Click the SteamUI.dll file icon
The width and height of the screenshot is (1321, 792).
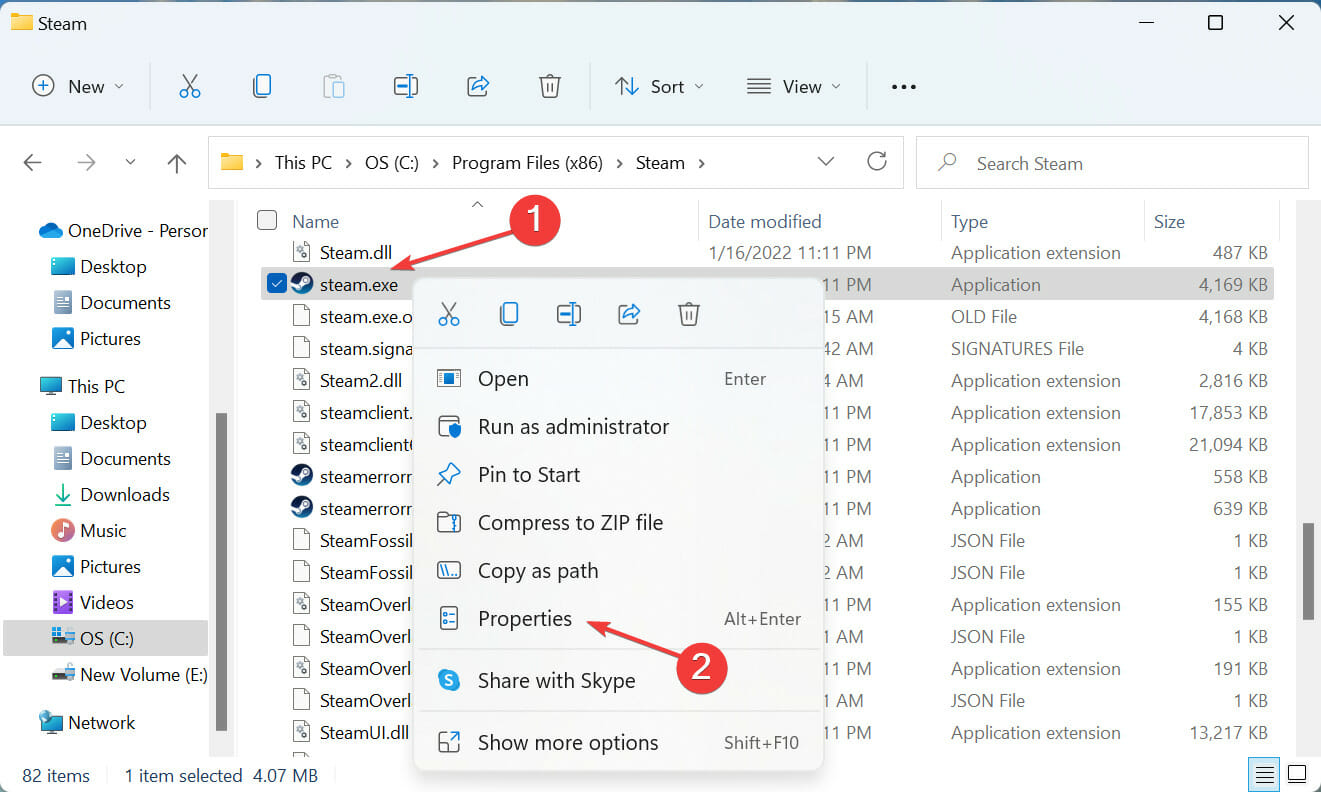pyautogui.click(x=302, y=732)
